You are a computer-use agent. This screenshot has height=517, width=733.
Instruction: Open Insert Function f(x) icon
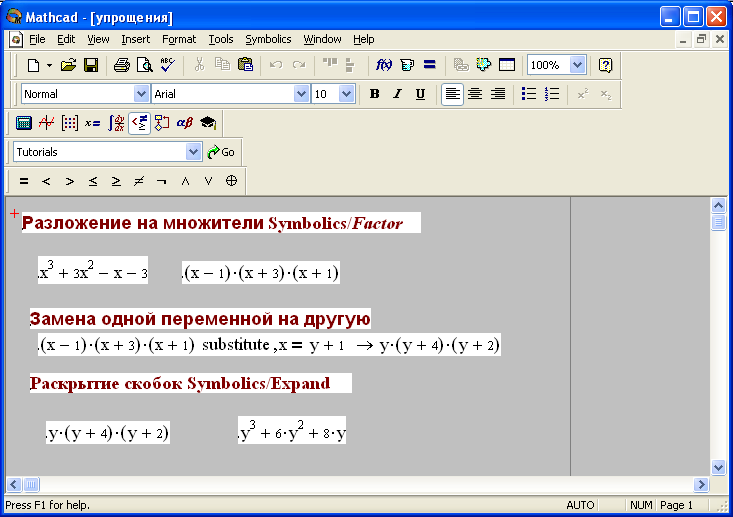[384, 65]
